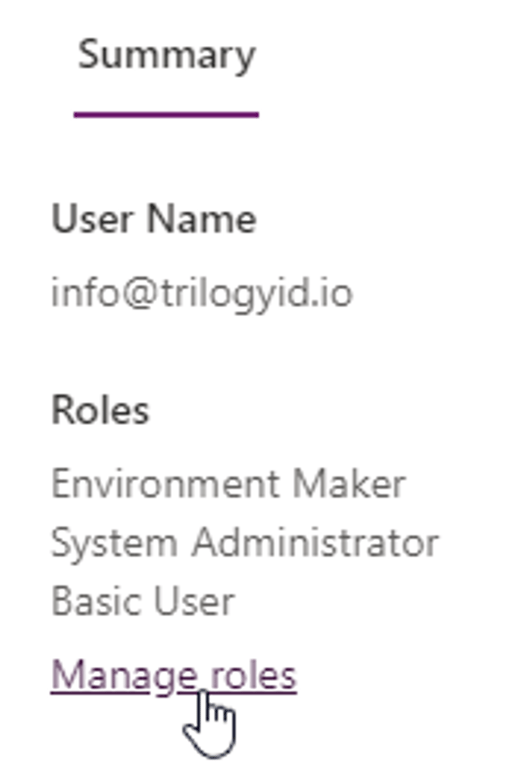
Task: Switch to the Summary tab
Action: (x=167, y=57)
